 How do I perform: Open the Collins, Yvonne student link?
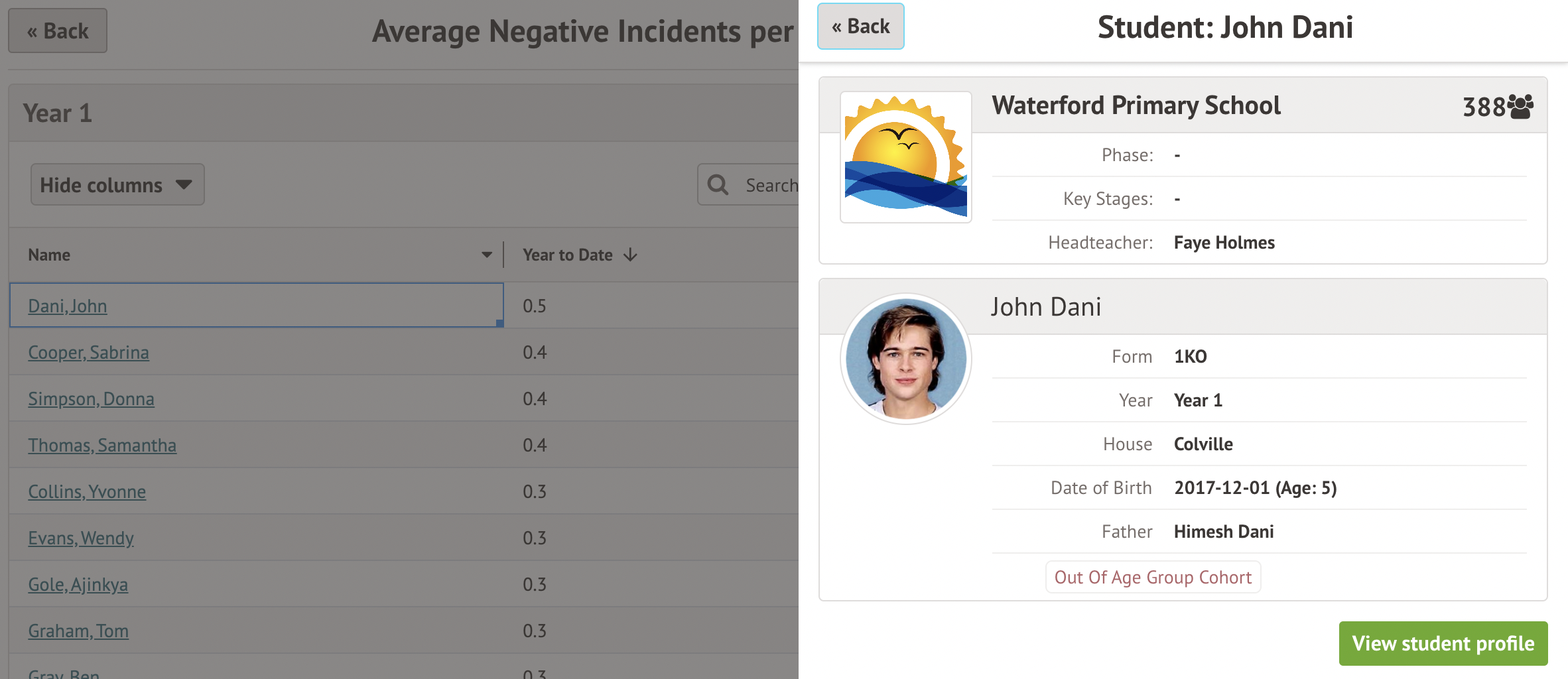(x=87, y=492)
